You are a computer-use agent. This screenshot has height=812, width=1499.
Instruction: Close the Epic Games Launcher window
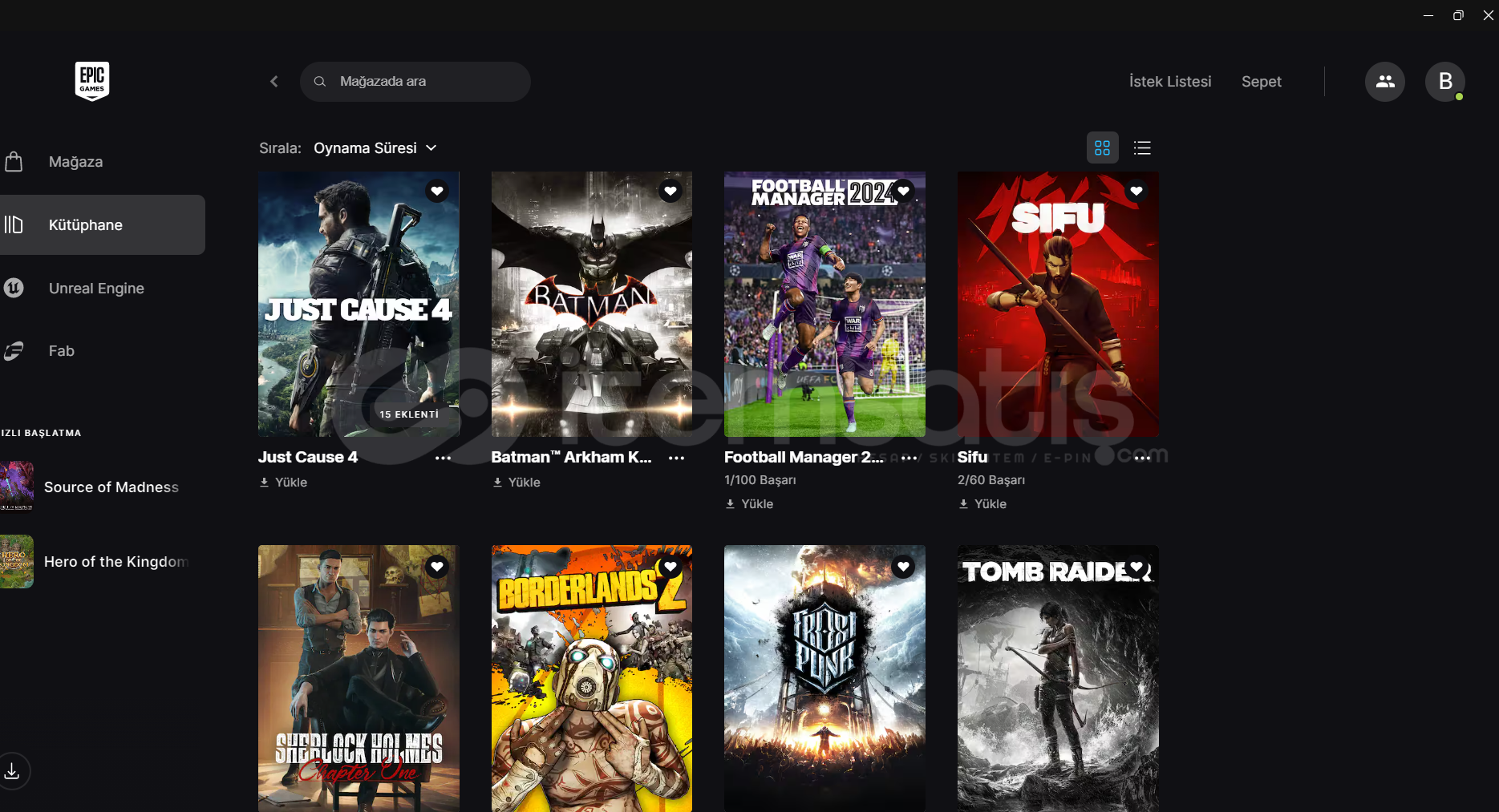tap(1489, 15)
